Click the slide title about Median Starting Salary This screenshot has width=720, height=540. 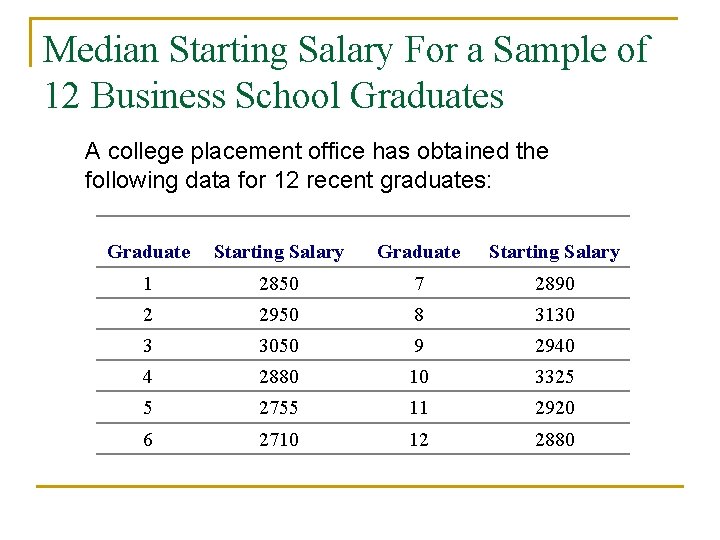(x=346, y=72)
